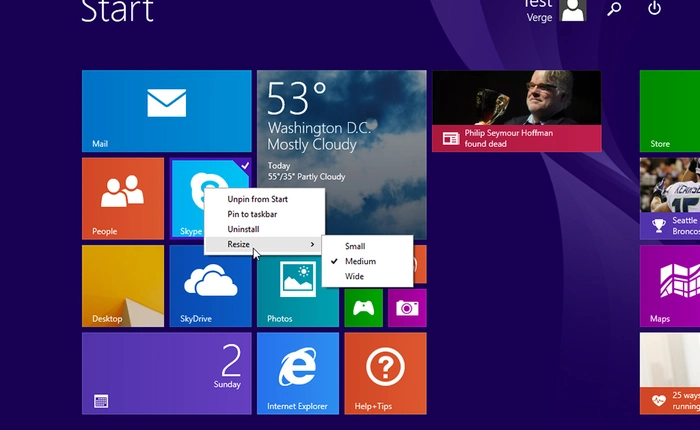The width and height of the screenshot is (700, 430).
Task: Open the Desktop tile
Action: click(123, 286)
